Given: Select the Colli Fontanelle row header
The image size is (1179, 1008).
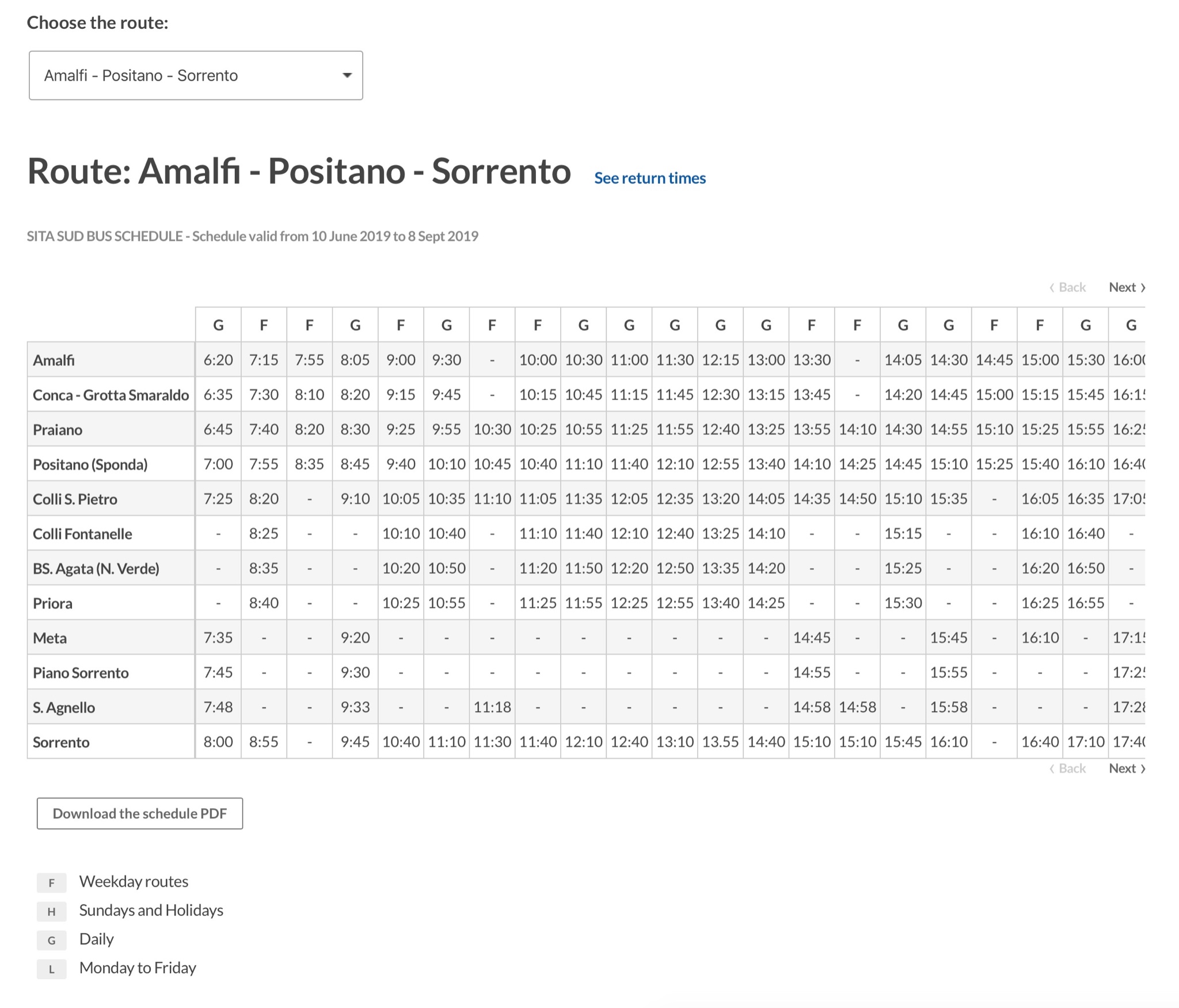Looking at the screenshot, I should coord(111,534).
